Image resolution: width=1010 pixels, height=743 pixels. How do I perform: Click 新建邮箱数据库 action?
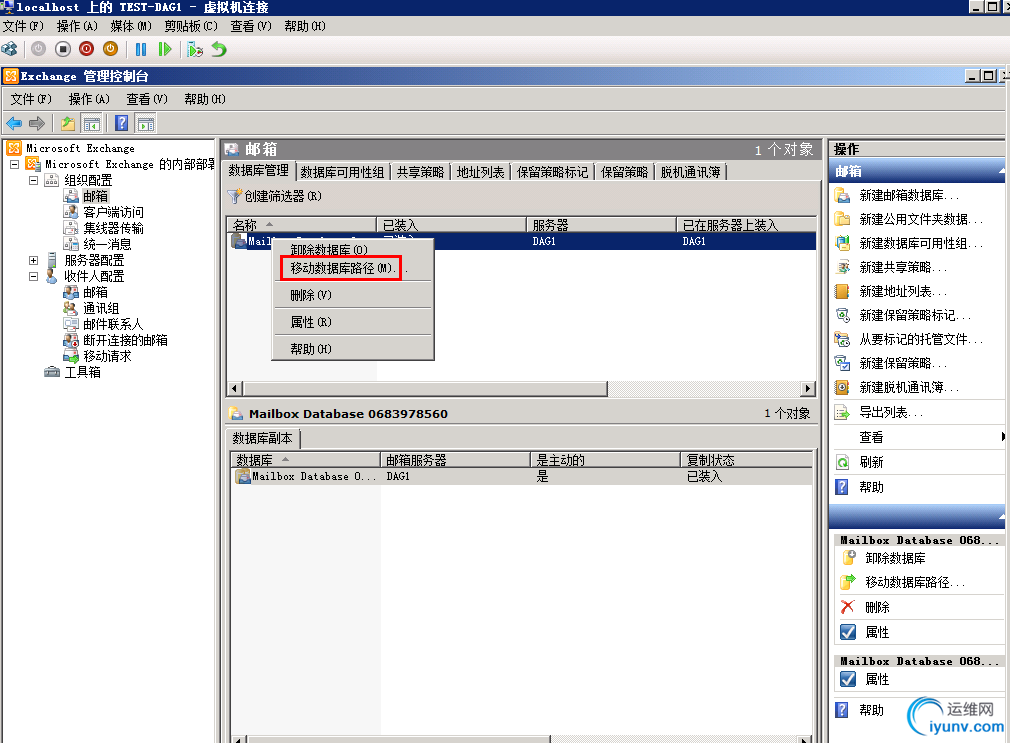908,195
